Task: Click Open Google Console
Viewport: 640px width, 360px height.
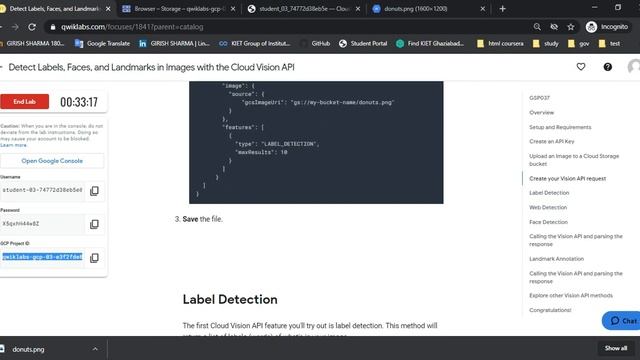Action: tap(52, 161)
